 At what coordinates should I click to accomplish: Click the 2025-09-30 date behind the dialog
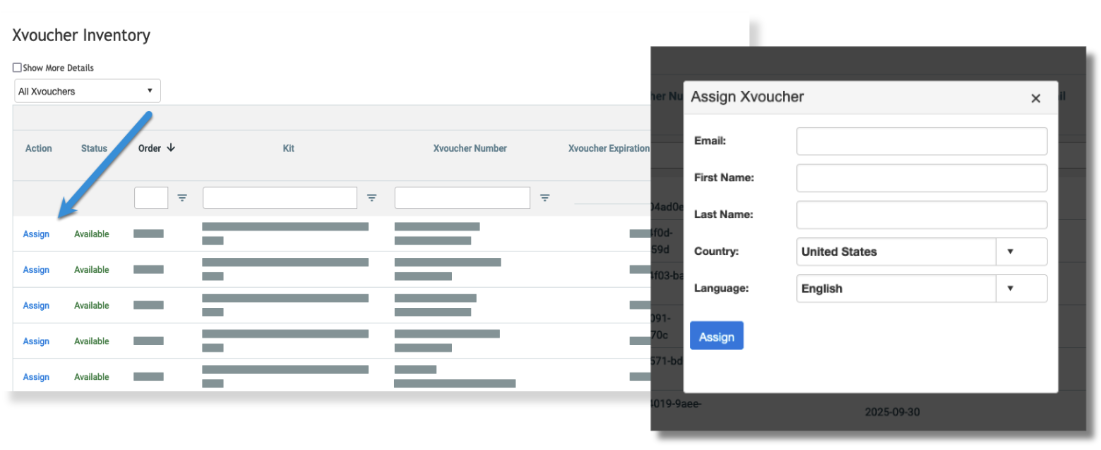[892, 412]
